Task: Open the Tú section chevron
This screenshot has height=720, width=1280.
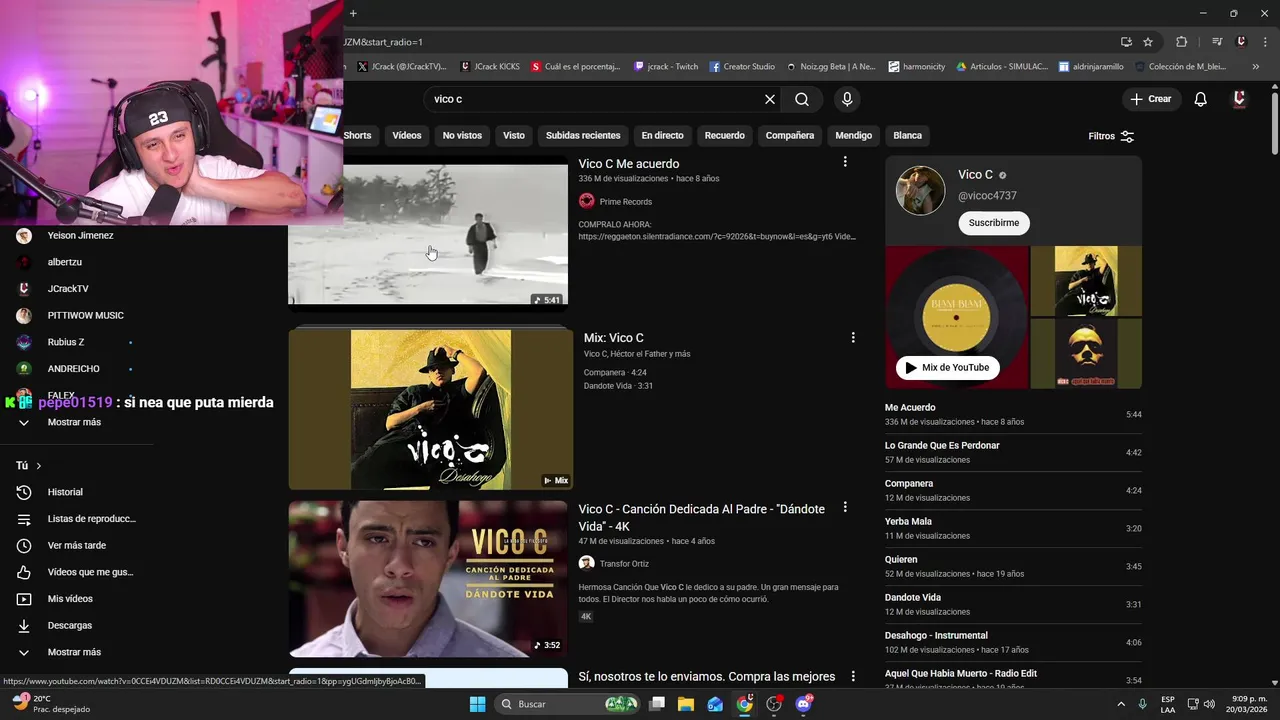Action: point(38,466)
